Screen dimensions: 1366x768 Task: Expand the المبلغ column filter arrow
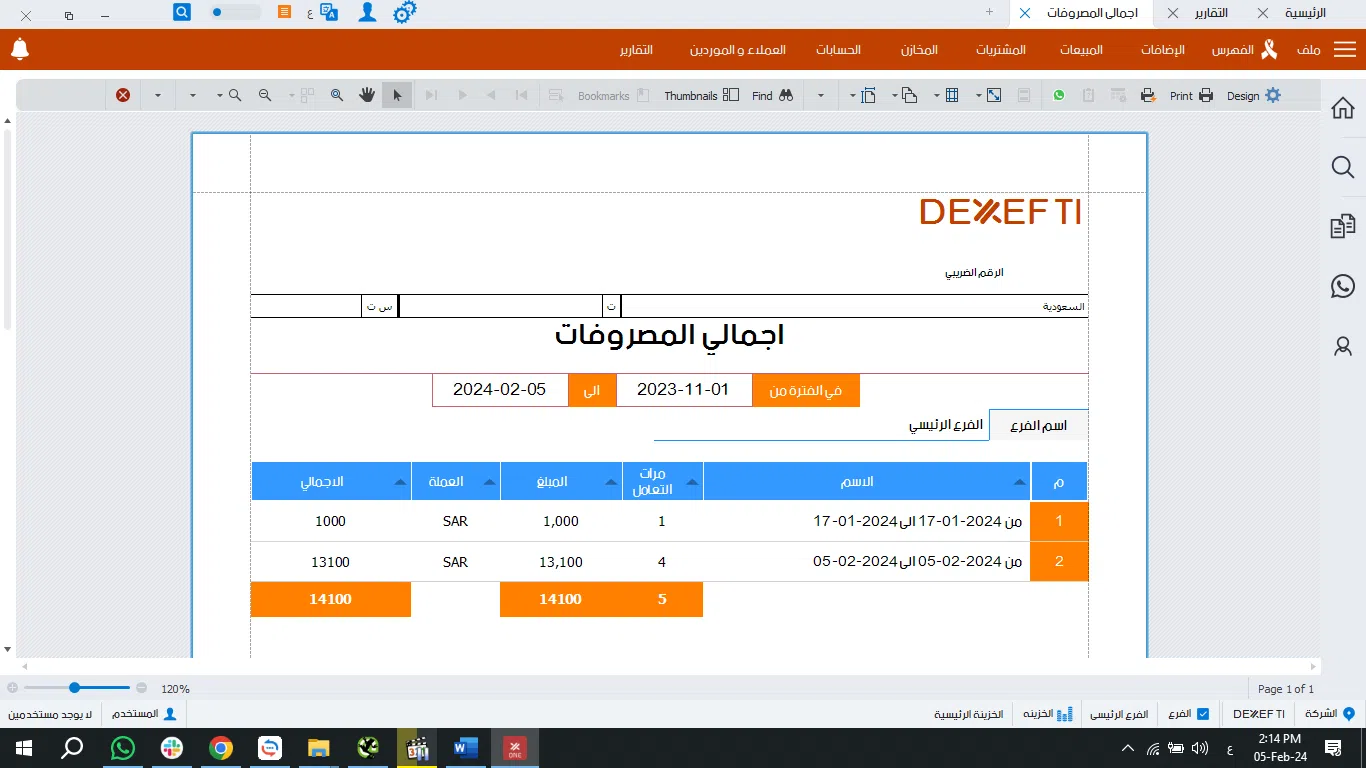pos(611,482)
